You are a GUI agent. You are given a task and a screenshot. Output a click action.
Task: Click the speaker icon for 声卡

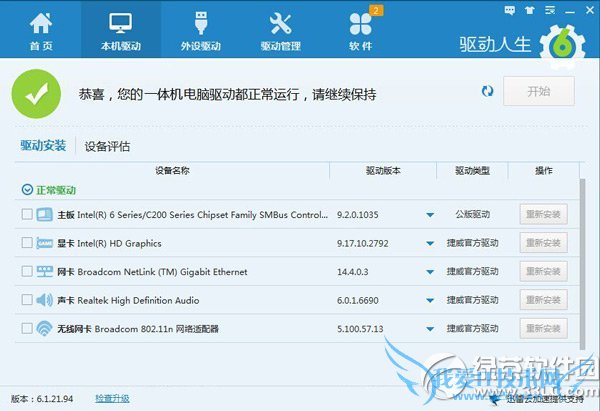click(44, 300)
